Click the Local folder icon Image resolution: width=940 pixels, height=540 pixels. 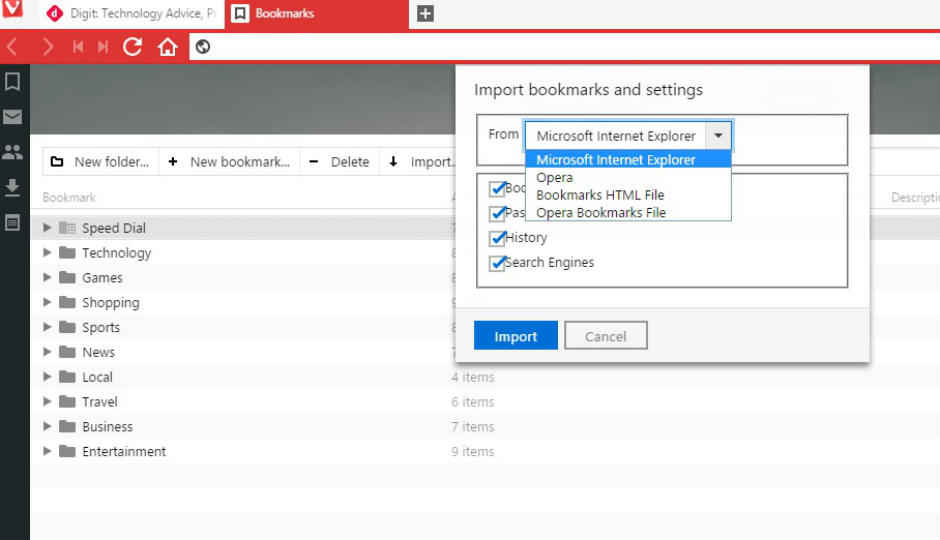tap(67, 377)
